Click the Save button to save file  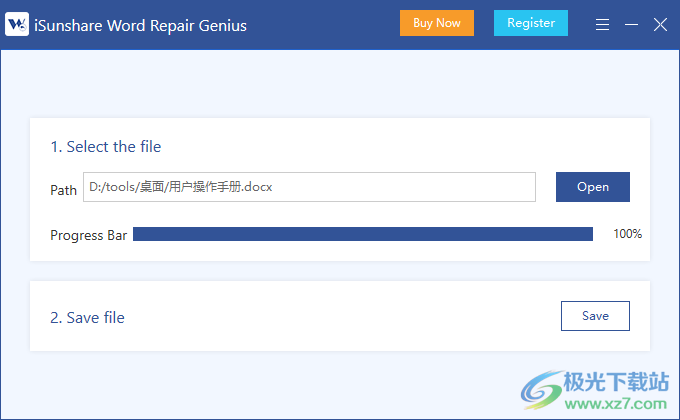pyautogui.click(x=595, y=316)
